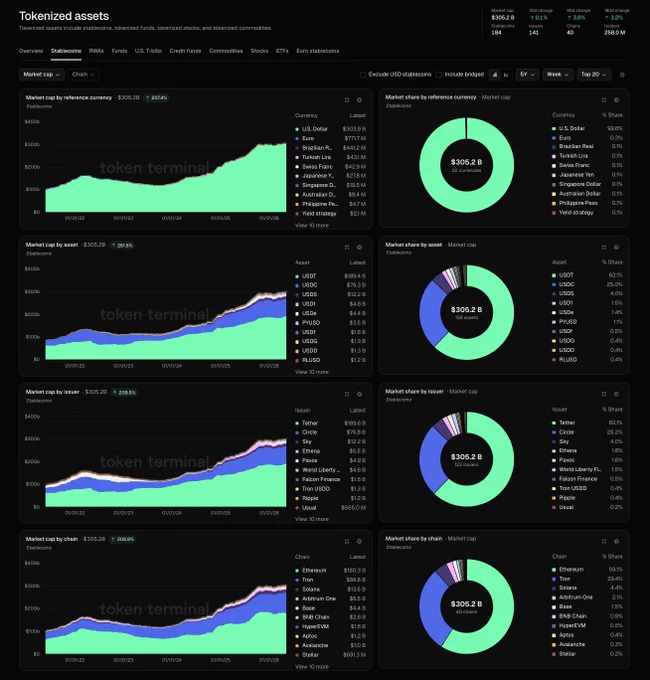Open the ETFs tab
Viewport: 650px width, 680px height.
pyautogui.click(x=282, y=51)
